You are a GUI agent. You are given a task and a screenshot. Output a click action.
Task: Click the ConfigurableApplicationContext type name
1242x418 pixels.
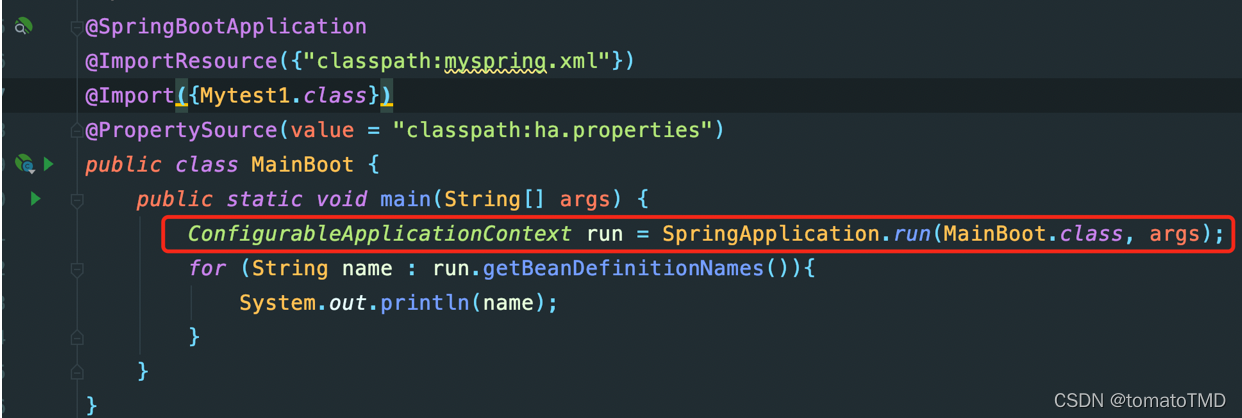pyautogui.click(x=380, y=234)
